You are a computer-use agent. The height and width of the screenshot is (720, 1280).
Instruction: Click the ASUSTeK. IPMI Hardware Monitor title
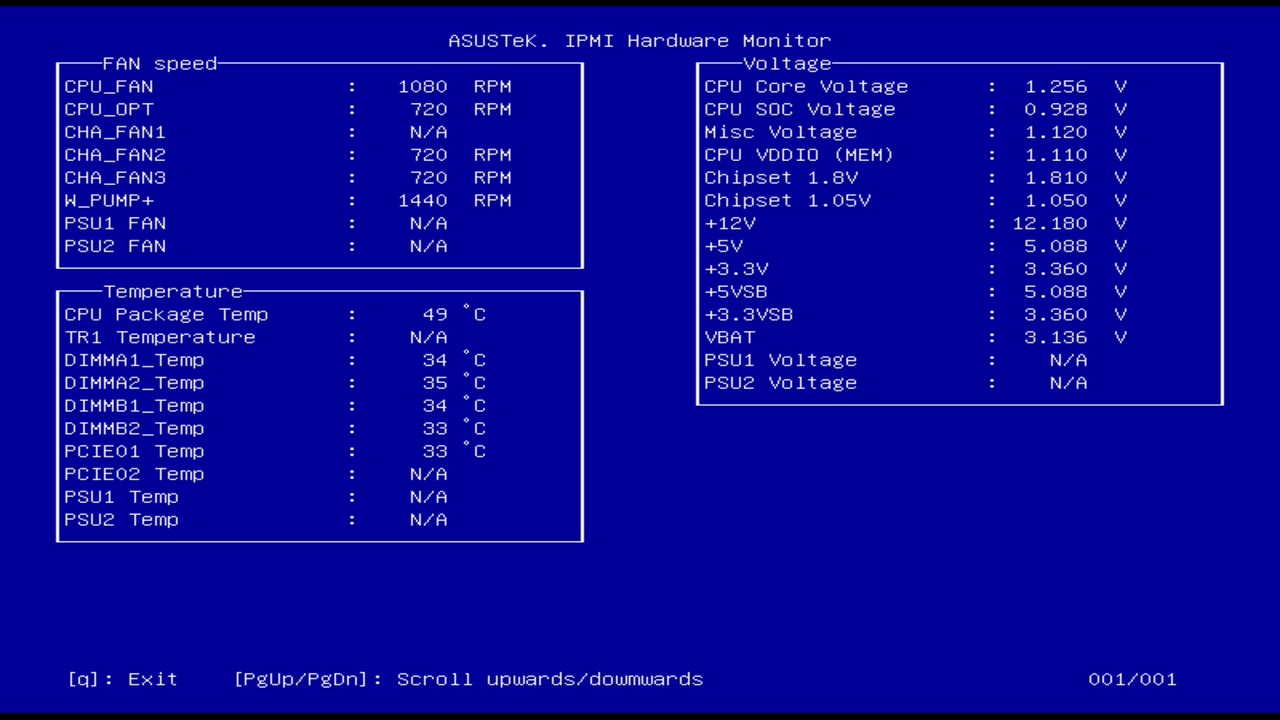pyautogui.click(x=640, y=41)
